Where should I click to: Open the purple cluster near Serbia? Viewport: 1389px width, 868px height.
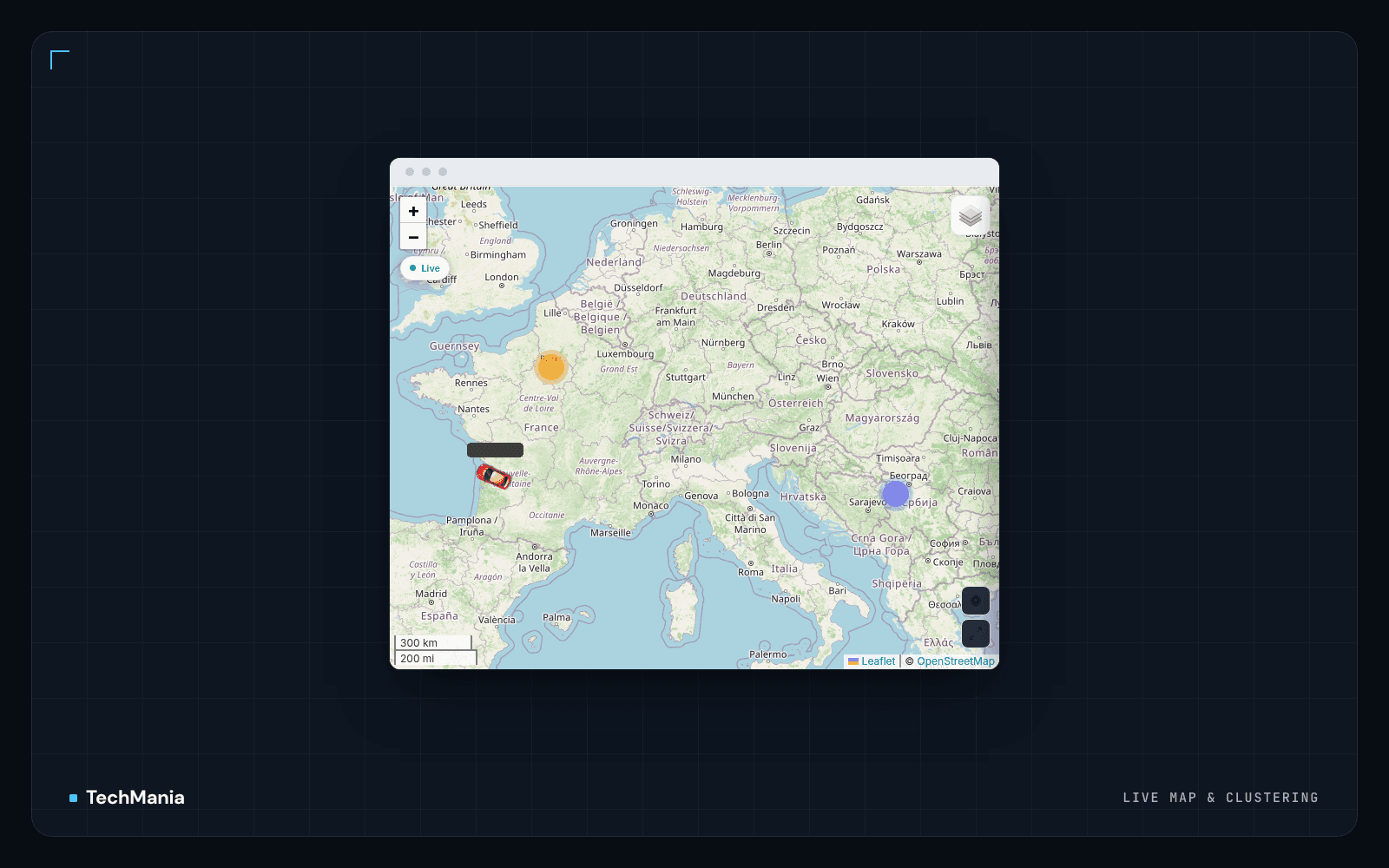coord(895,494)
